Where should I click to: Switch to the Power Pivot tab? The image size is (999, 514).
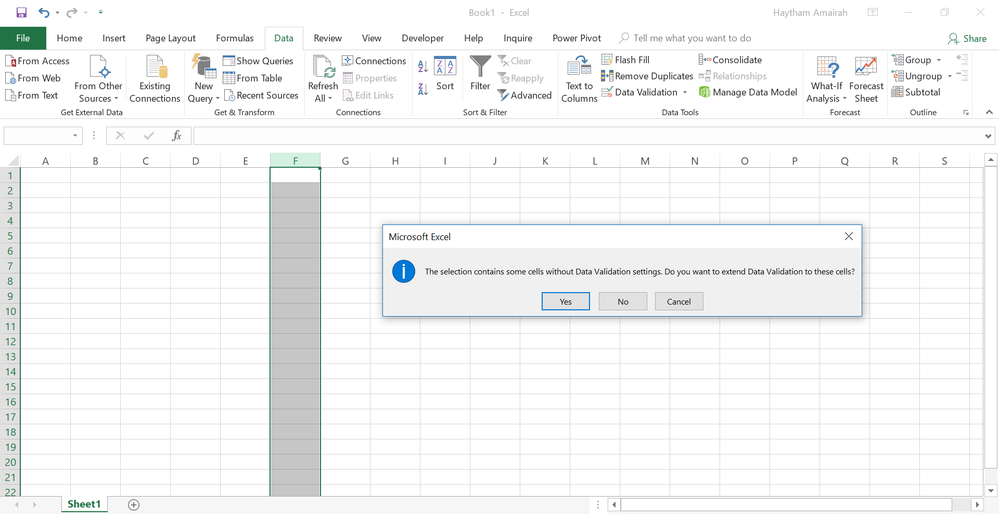tap(577, 38)
